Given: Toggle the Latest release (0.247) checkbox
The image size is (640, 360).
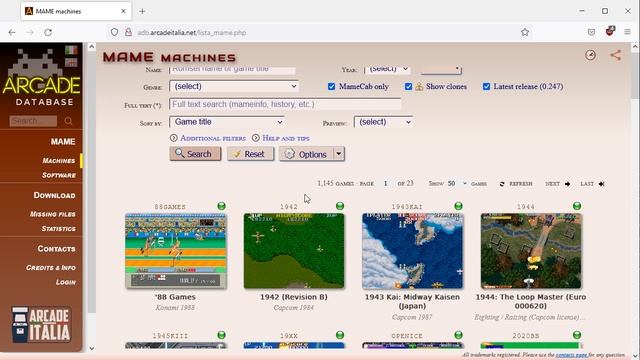Looking at the screenshot, I should [486, 87].
